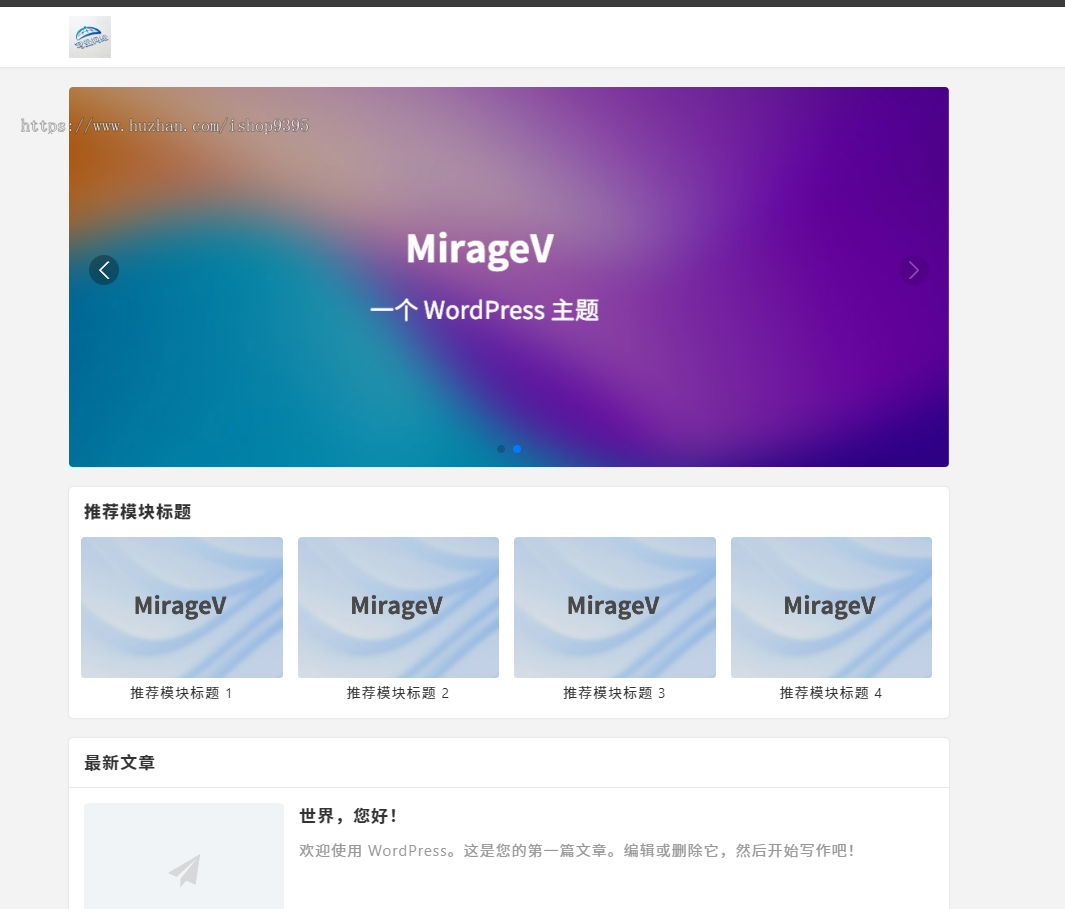Viewport: 1065px width, 909px height.
Task: Go to next carousel slide arrow
Action: [x=913, y=270]
